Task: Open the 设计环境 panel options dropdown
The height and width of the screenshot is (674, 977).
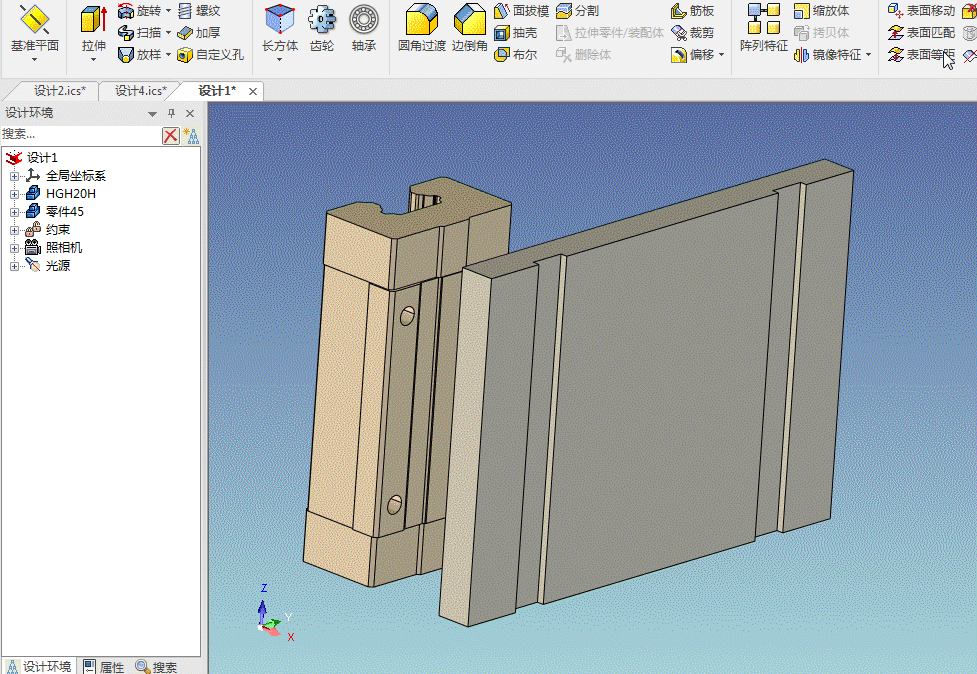Action: [152, 113]
